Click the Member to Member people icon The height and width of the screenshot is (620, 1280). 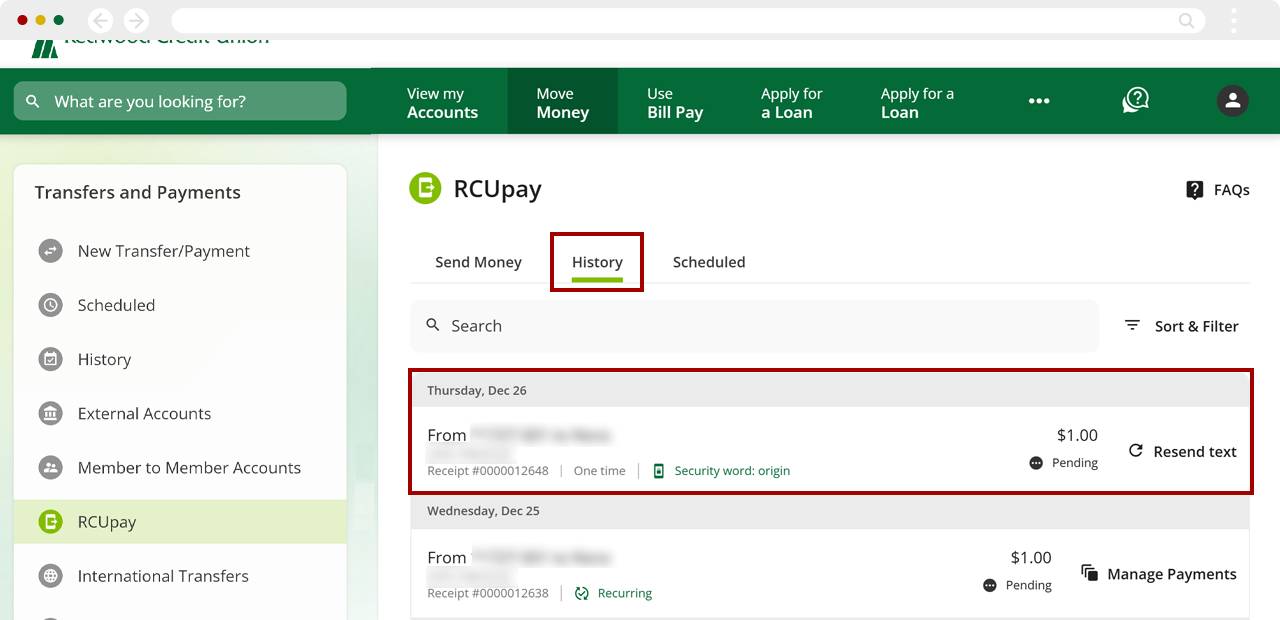click(x=51, y=467)
